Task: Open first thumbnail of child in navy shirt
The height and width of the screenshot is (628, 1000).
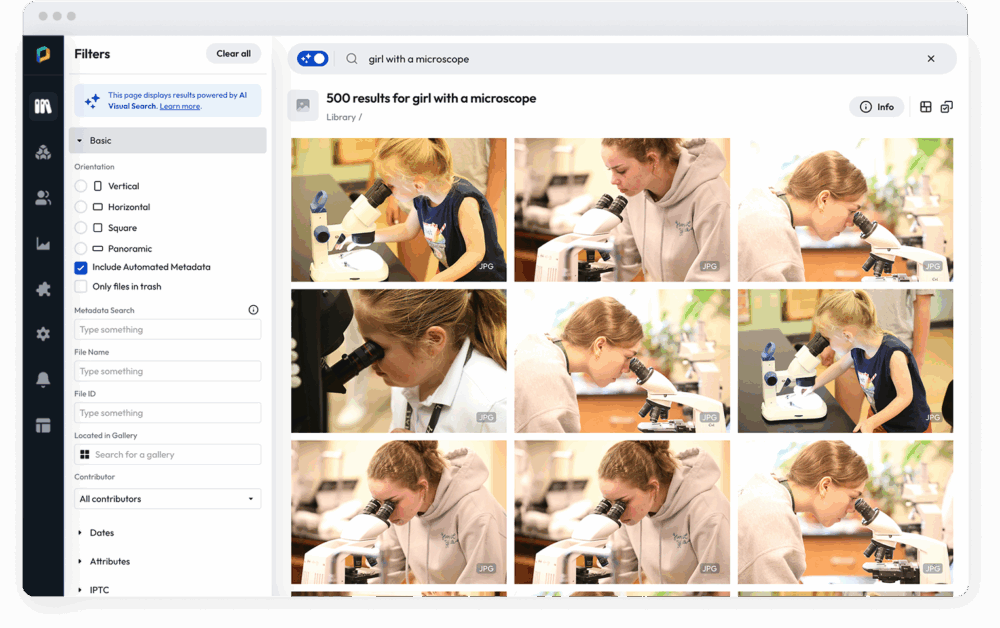Action: 399,210
